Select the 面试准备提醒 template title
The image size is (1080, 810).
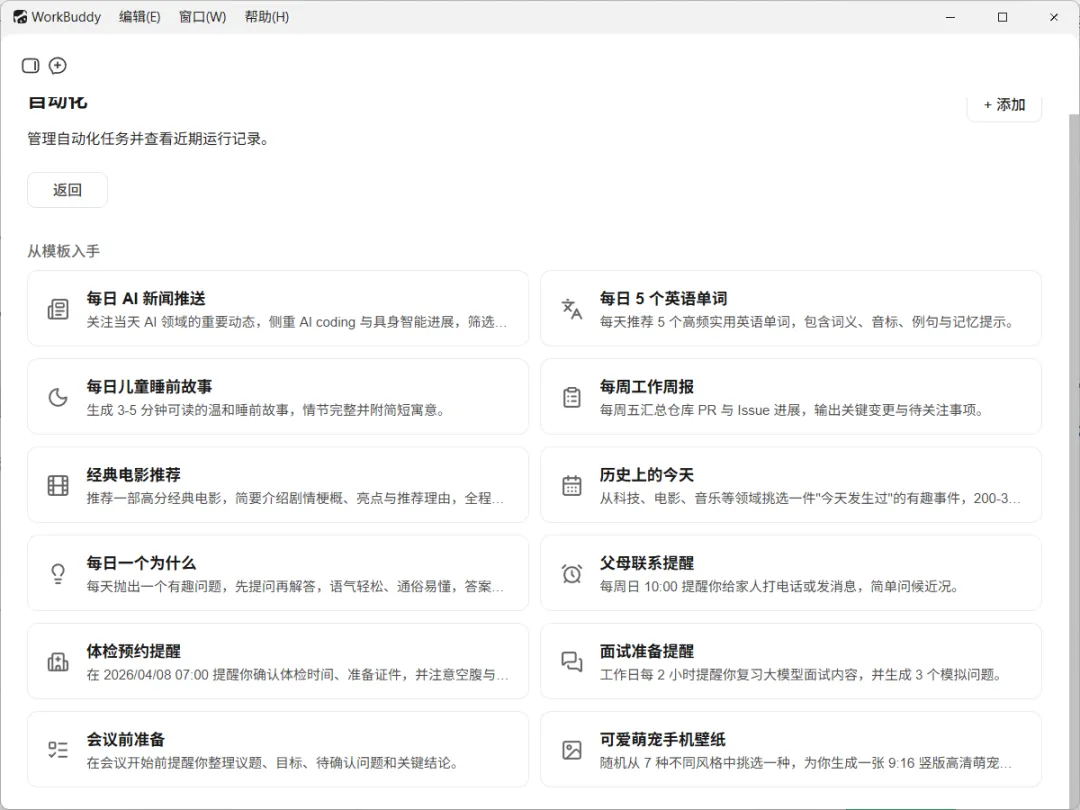coord(647,651)
